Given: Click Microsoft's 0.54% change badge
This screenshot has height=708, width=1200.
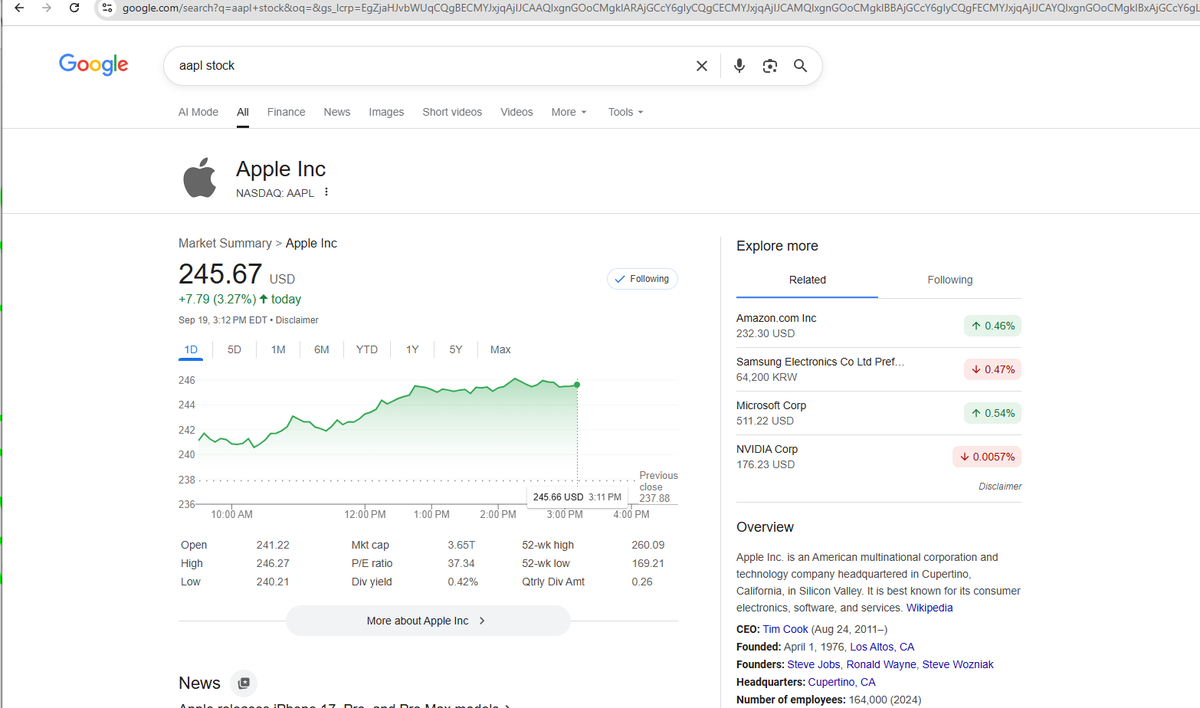Looking at the screenshot, I should (x=993, y=413).
